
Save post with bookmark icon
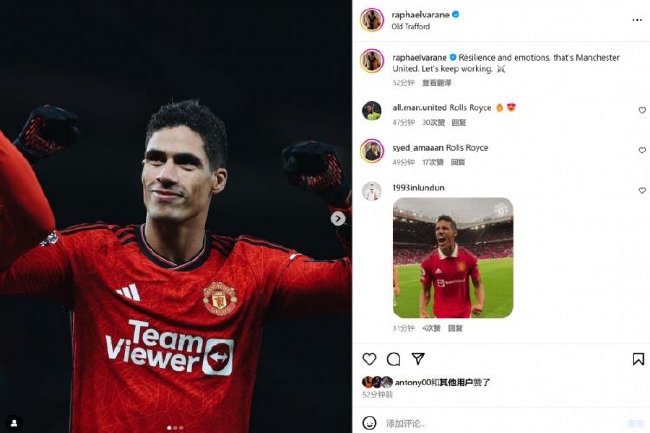point(638,359)
